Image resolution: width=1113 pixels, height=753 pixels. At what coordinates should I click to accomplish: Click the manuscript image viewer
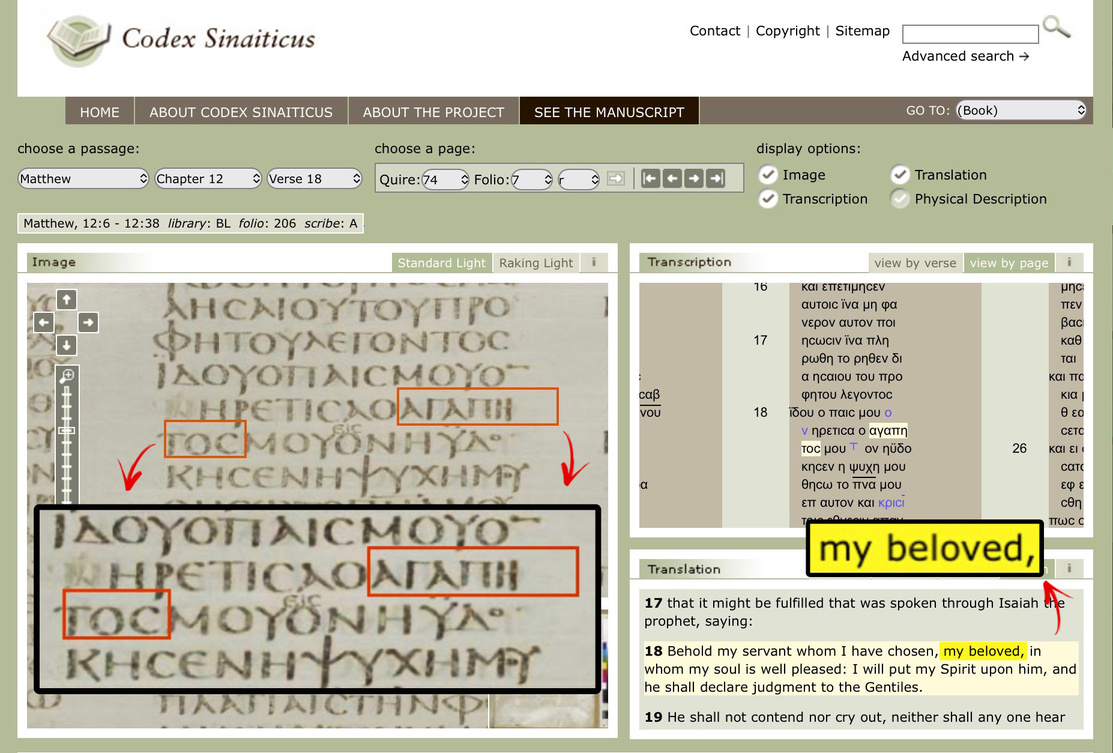pyautogui.click(x=317, y=505)
